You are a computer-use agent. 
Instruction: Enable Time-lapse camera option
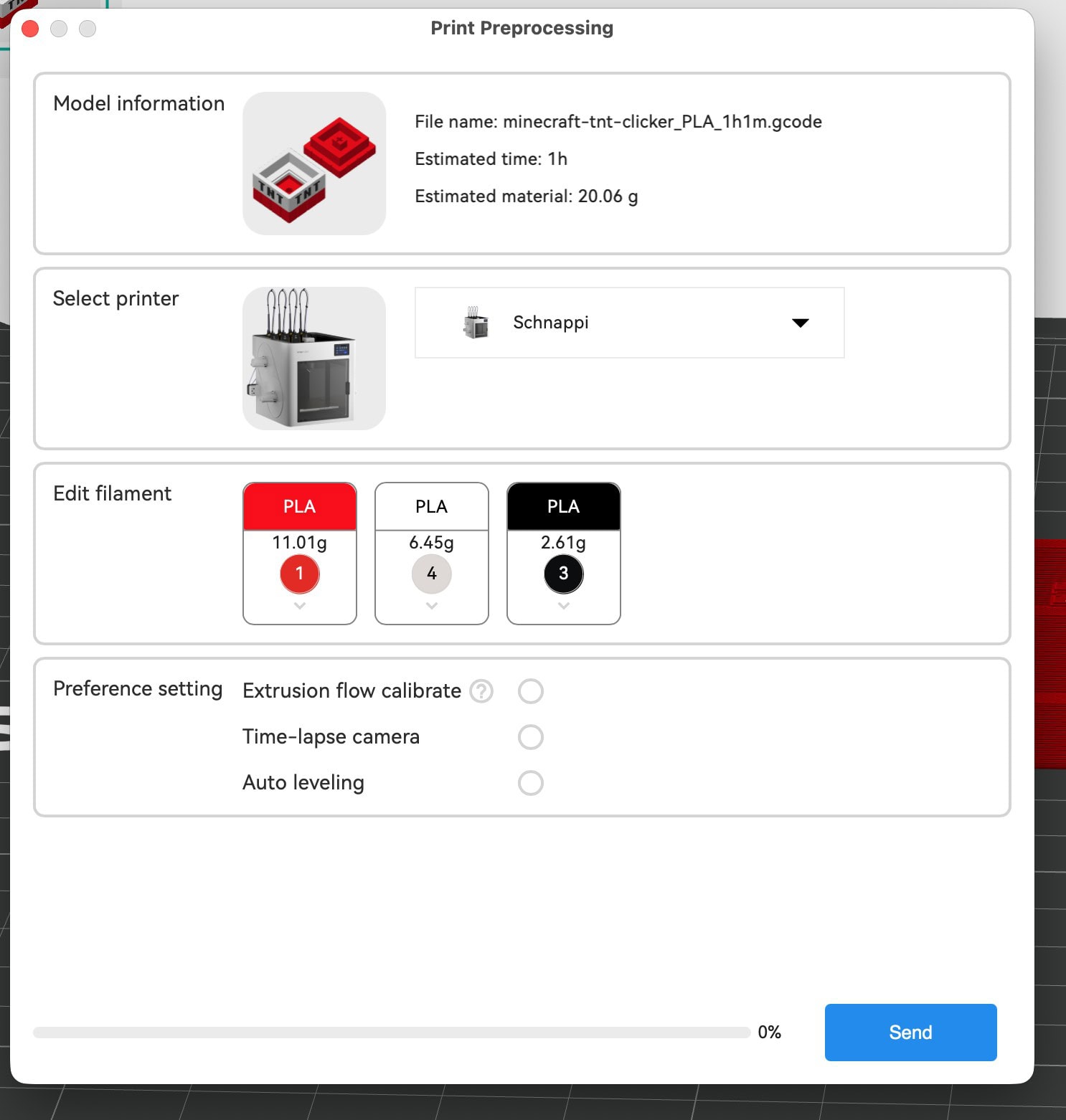(531, 737)
